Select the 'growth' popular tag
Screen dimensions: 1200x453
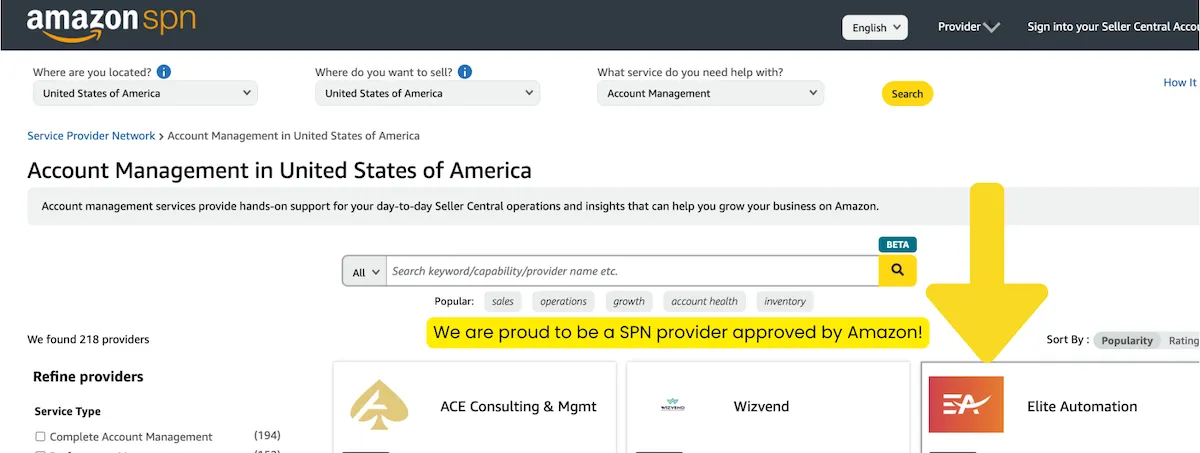coord(629,301)
